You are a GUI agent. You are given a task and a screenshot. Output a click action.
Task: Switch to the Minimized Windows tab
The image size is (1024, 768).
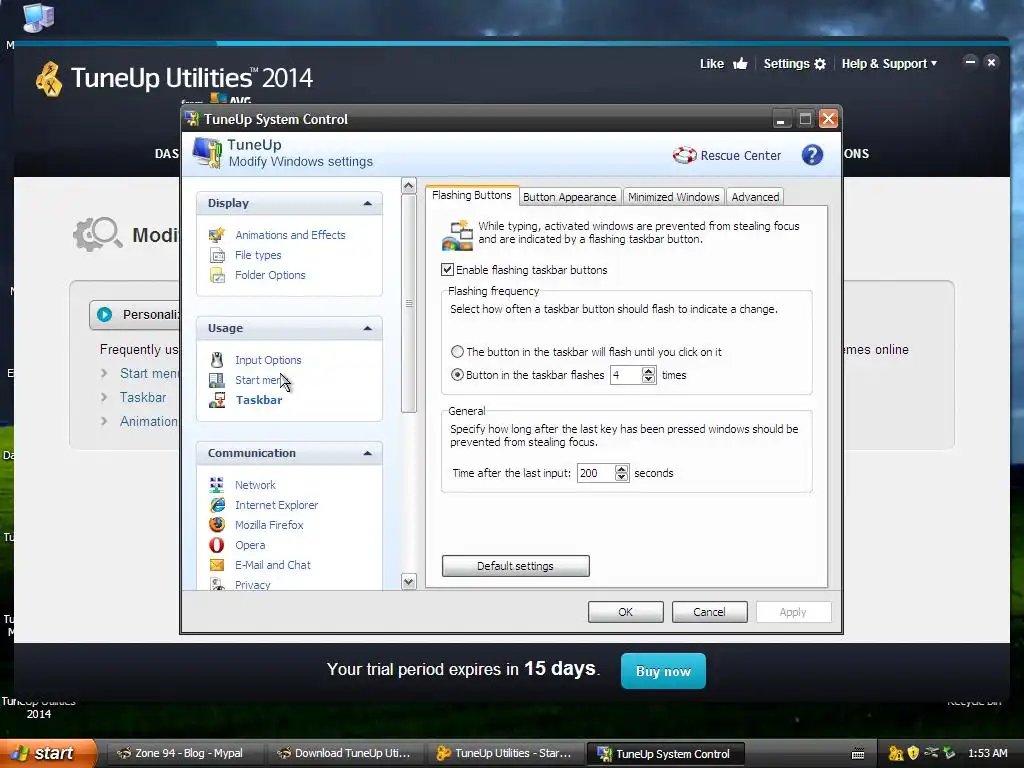point(673,197)
